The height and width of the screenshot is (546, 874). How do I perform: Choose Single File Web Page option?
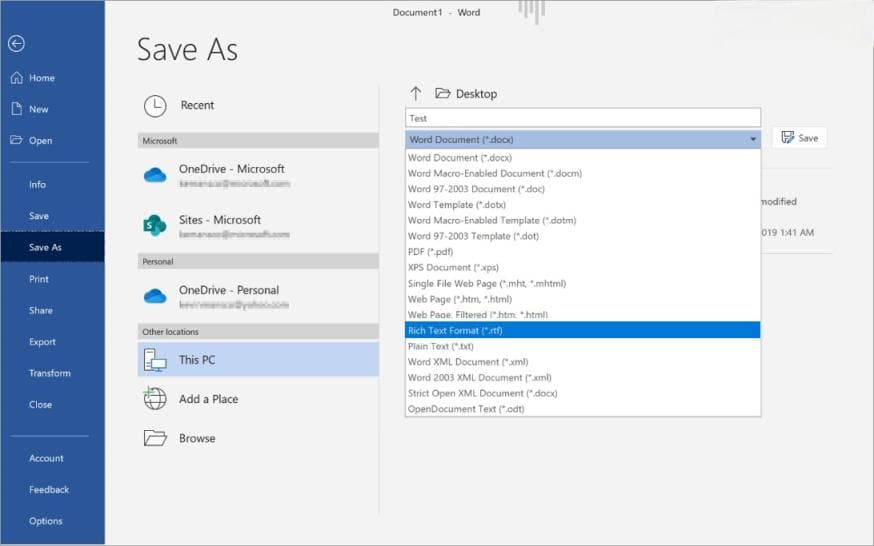click(583, 283)
